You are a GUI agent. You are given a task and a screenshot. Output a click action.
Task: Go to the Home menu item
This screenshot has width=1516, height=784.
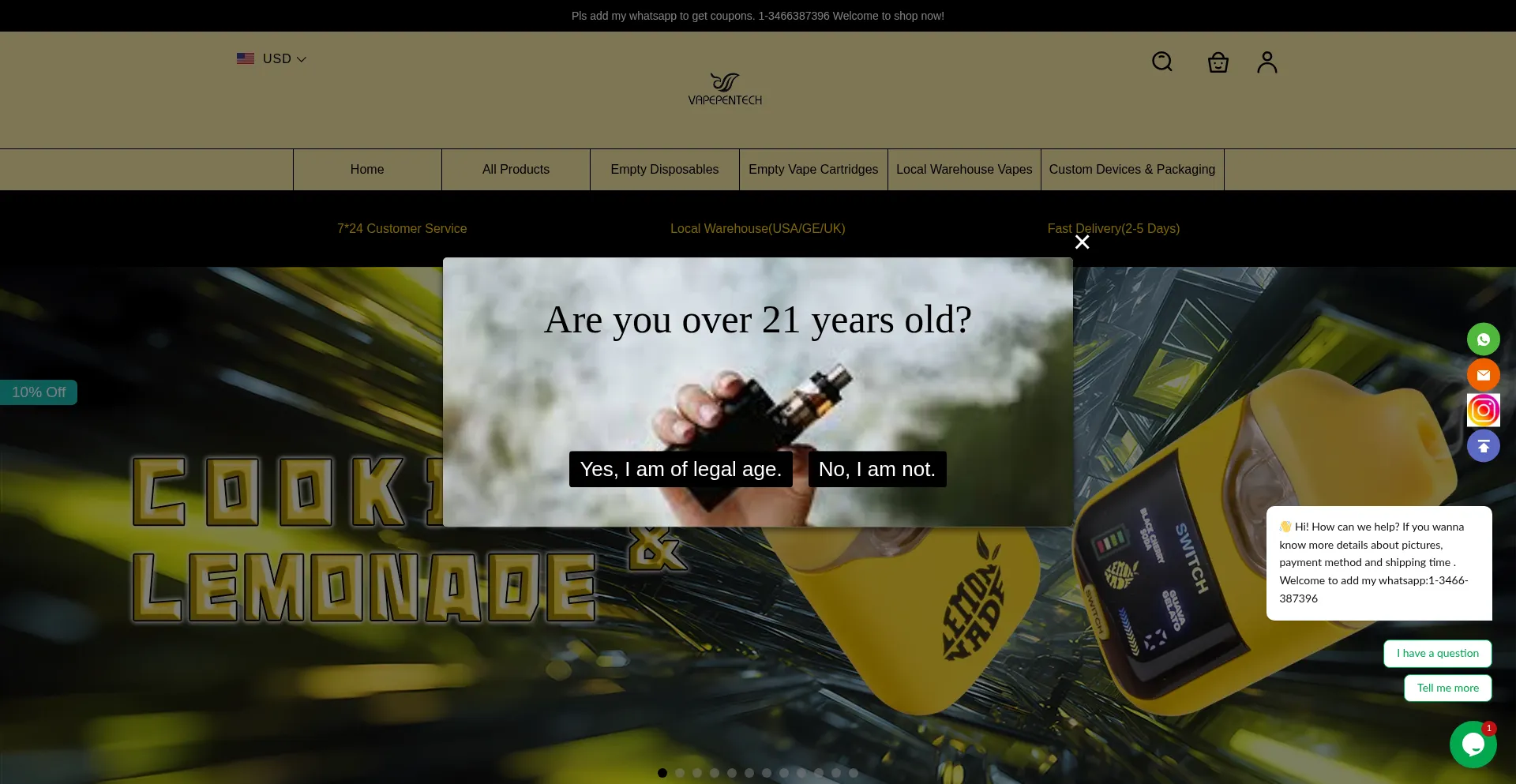point(367,170)
